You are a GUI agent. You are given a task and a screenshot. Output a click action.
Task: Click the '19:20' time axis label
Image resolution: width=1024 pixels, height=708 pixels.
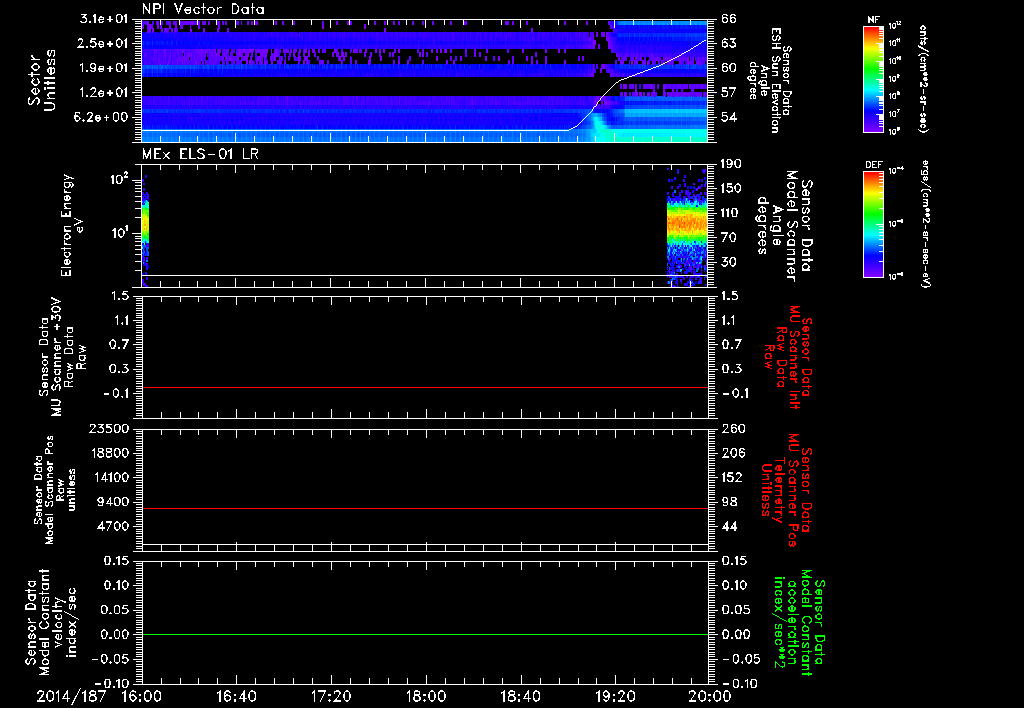coord(615,696)
